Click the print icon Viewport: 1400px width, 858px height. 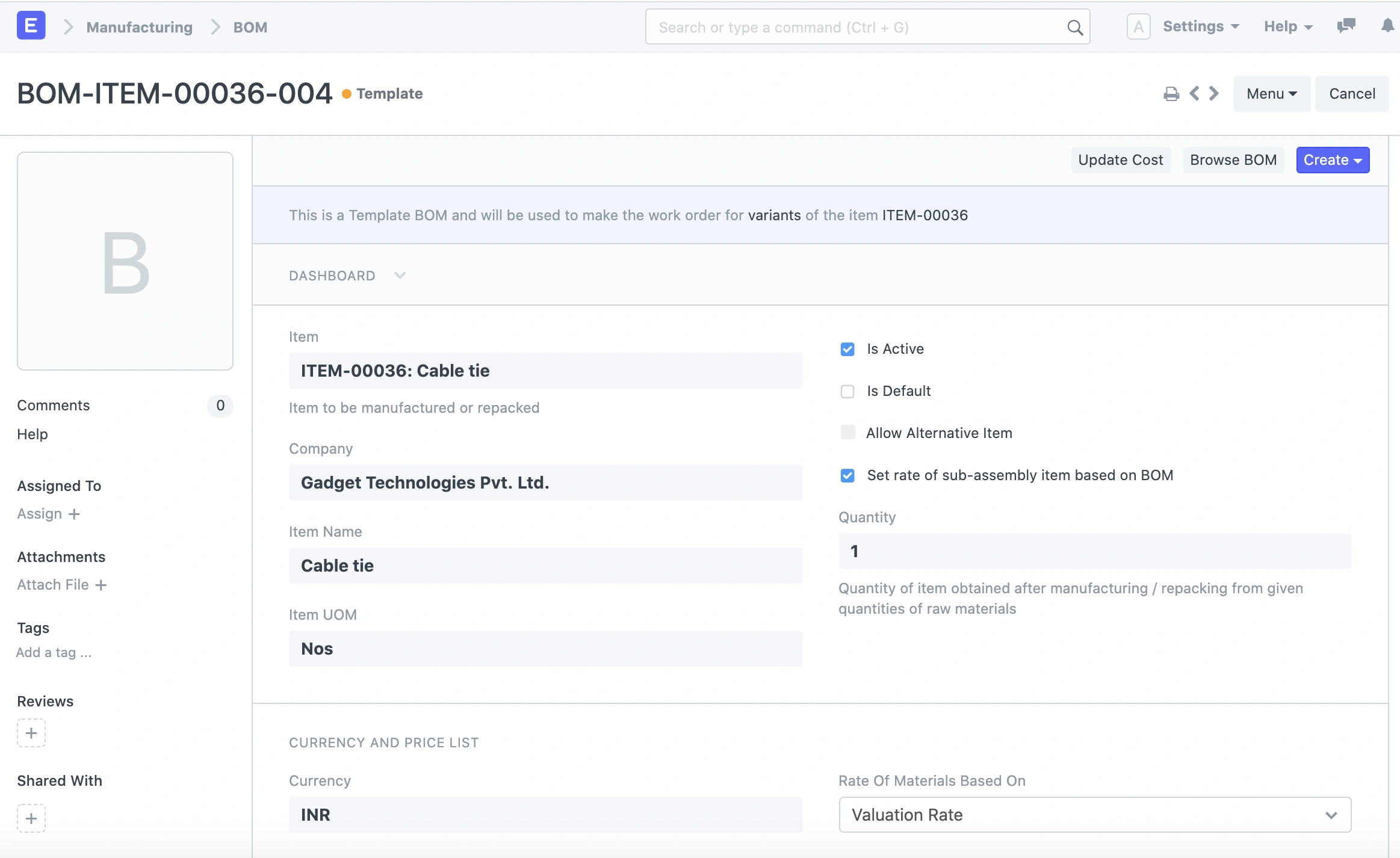pos(1171,94)
